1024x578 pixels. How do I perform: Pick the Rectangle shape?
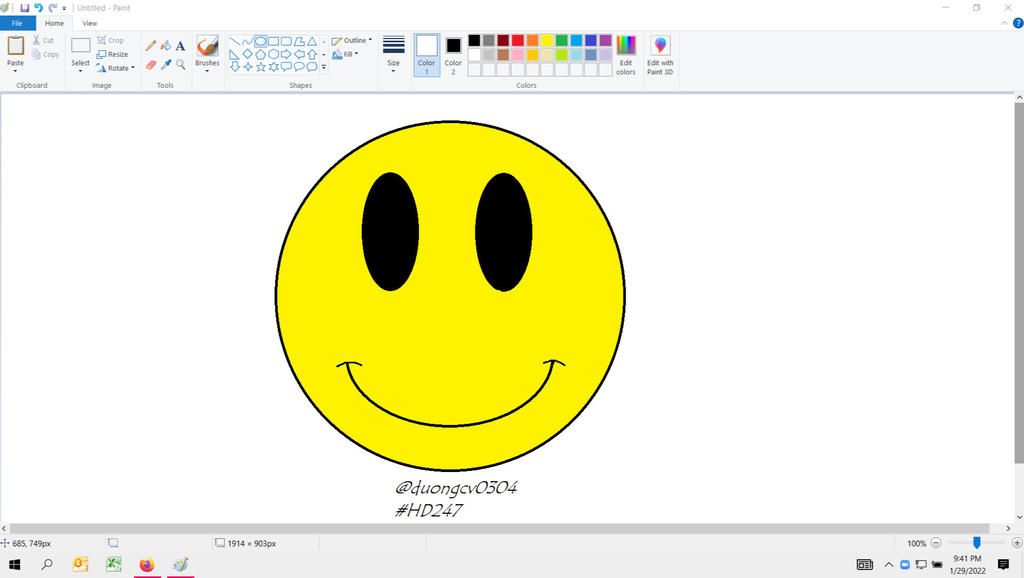273,41
